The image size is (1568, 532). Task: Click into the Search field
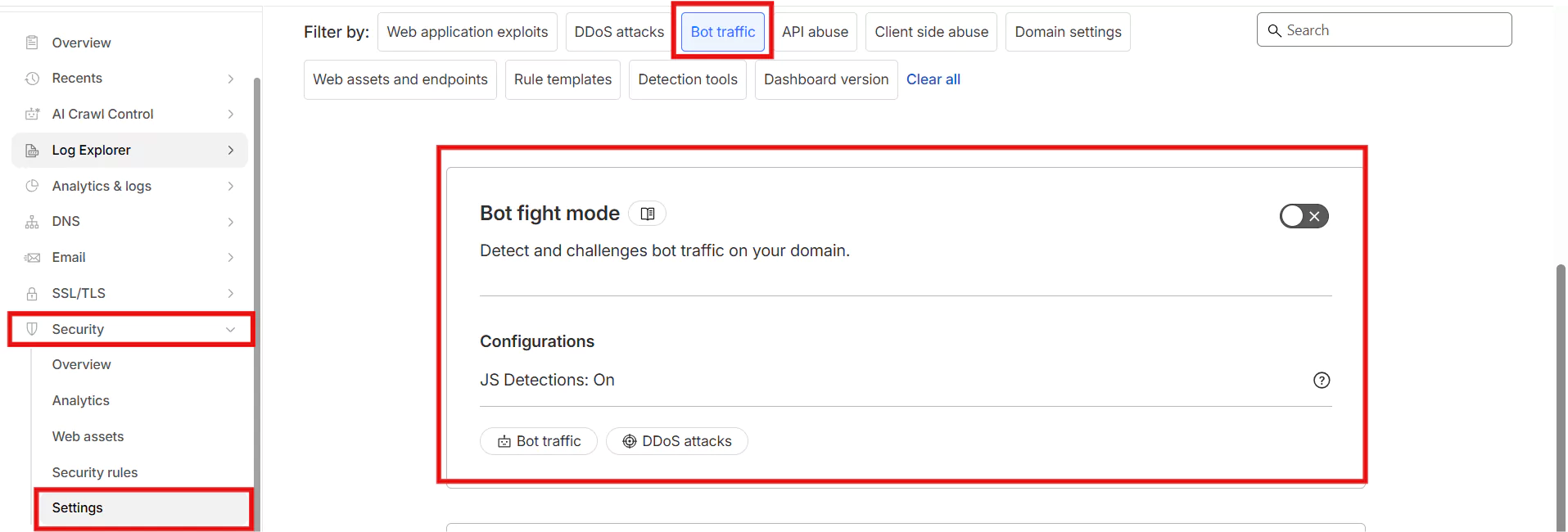1392,30
